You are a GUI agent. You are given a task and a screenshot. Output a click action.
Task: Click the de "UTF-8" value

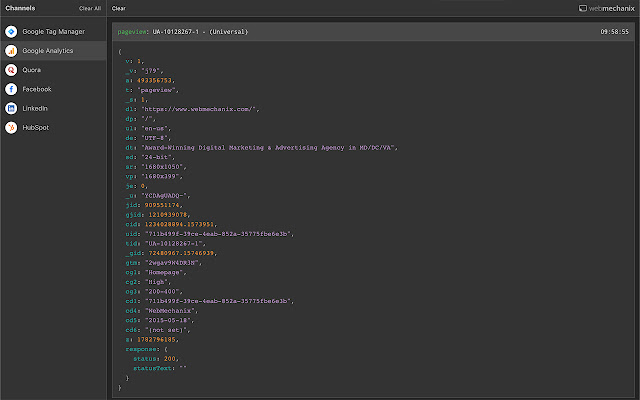156,138
